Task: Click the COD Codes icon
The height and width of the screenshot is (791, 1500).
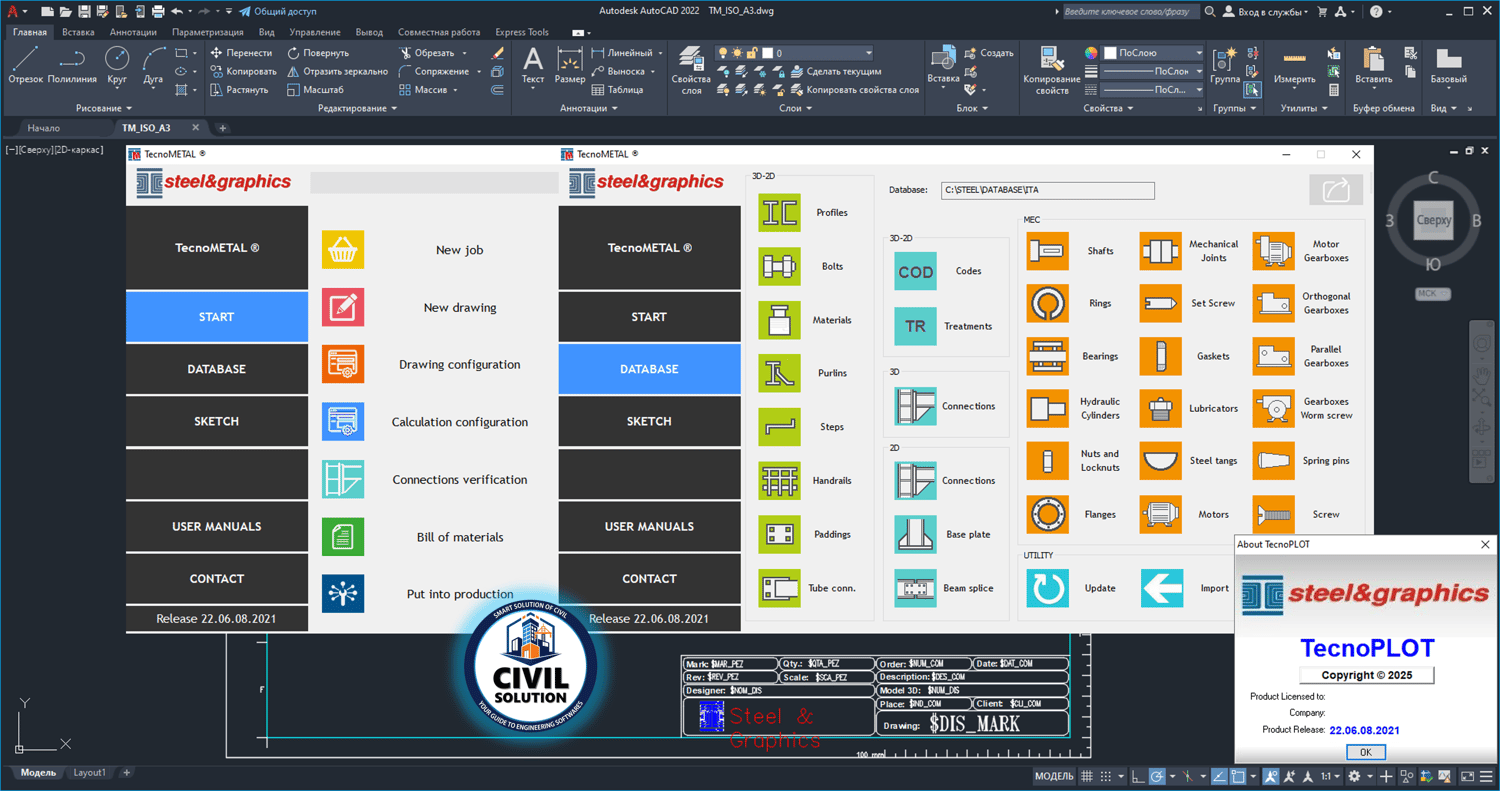Action: pos(915,271)
